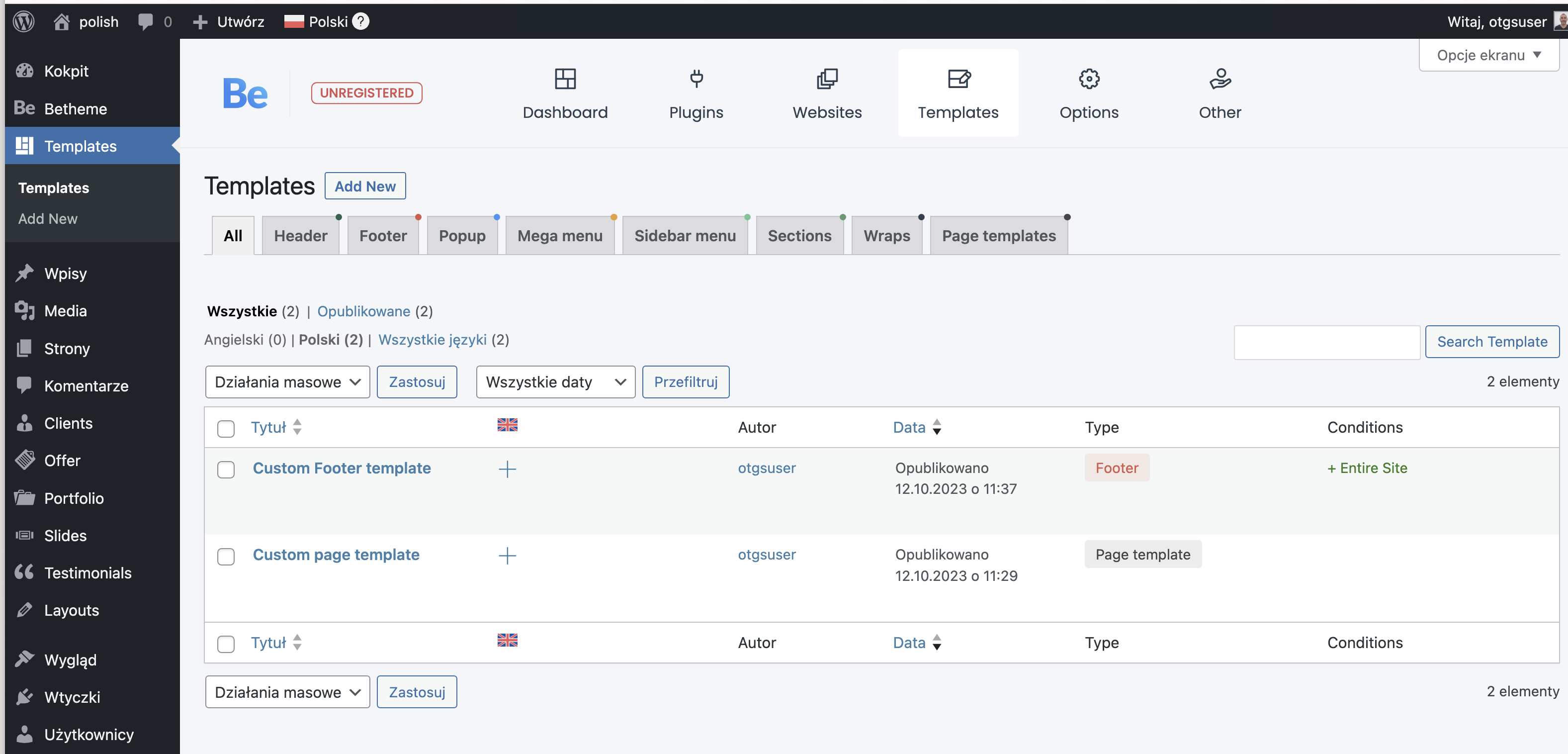1568x754 pixels.
Task: Click the plus icon next to Utwórz
Action: tap(200, 22)
